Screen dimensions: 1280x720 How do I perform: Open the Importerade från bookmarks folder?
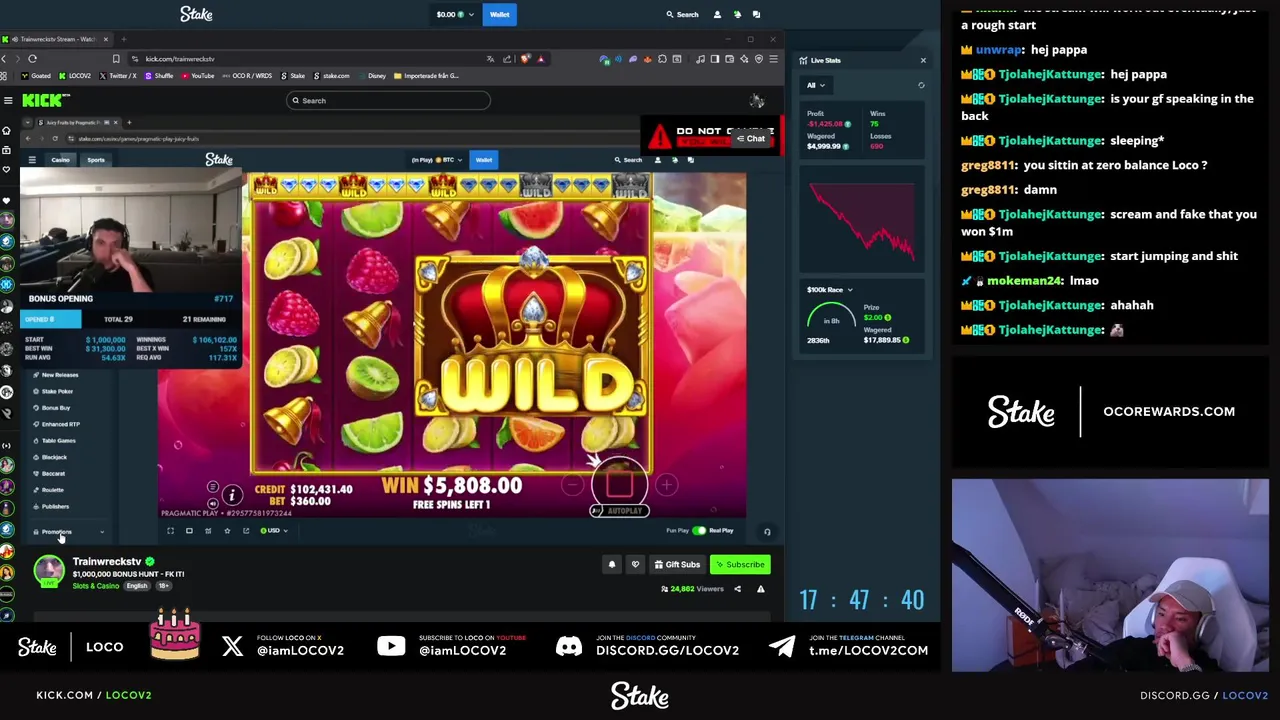click(x=427, y=76)
